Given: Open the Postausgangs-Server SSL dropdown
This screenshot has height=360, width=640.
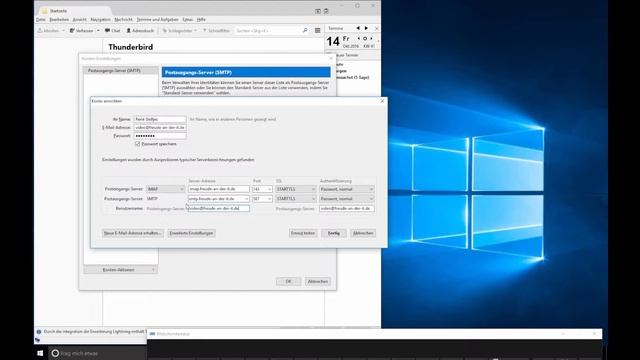Looking at the screenshot, I should tap(296, 198).
